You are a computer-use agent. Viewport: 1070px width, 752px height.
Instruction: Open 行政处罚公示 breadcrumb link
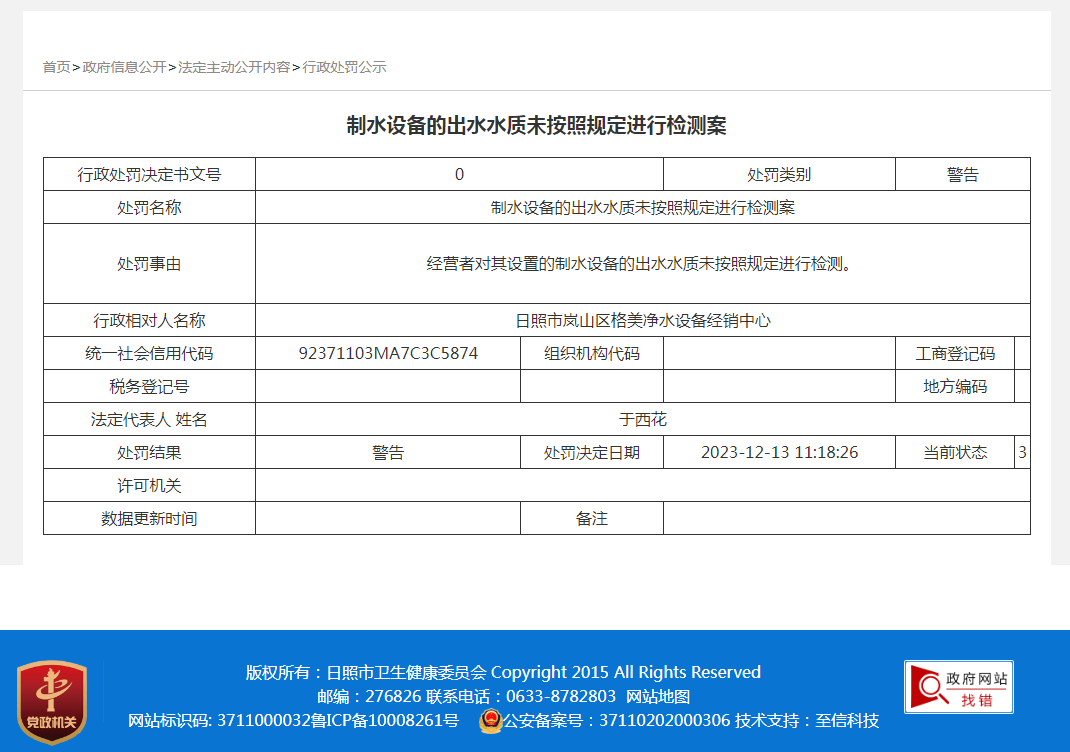pyautogui.click(x=344, y=67)
